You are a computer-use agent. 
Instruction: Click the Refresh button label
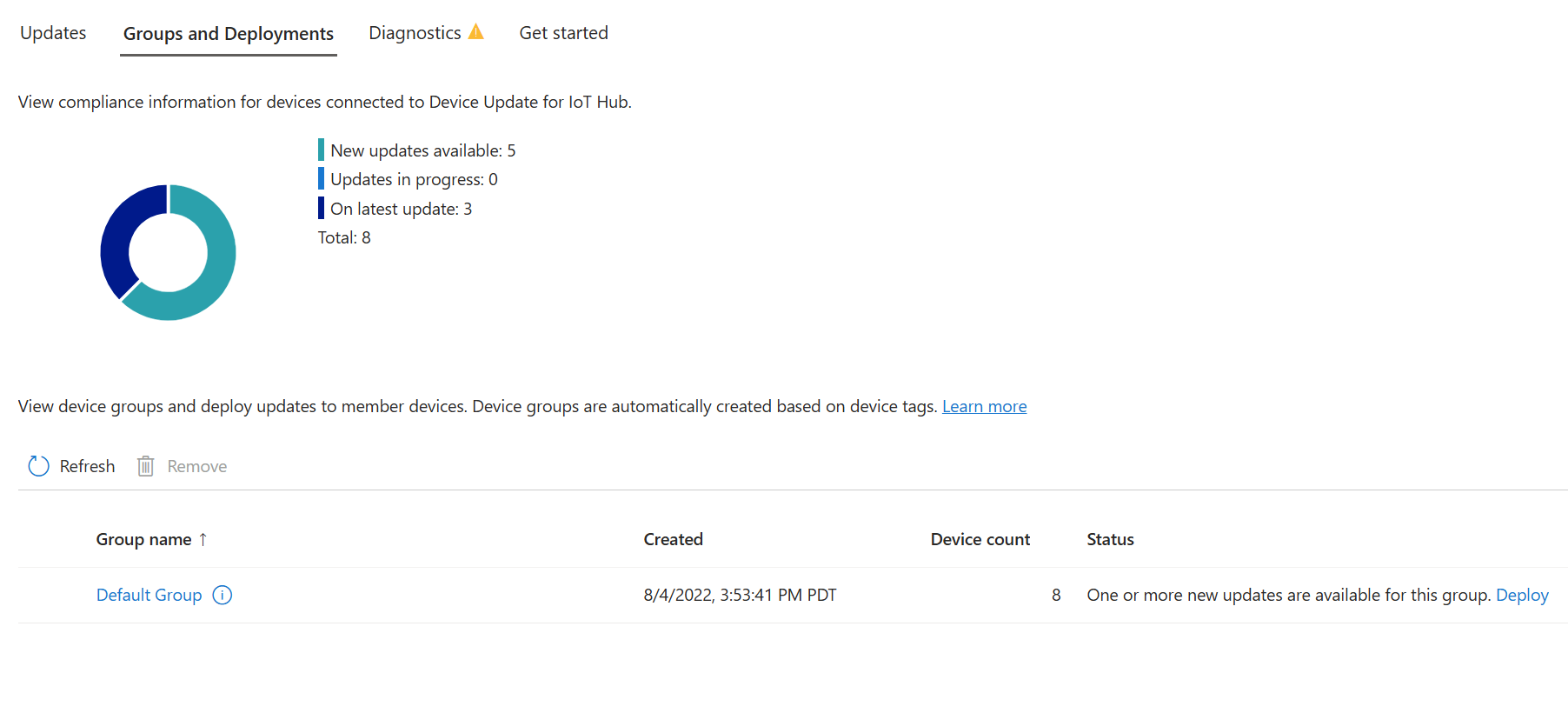coord(87,466)
